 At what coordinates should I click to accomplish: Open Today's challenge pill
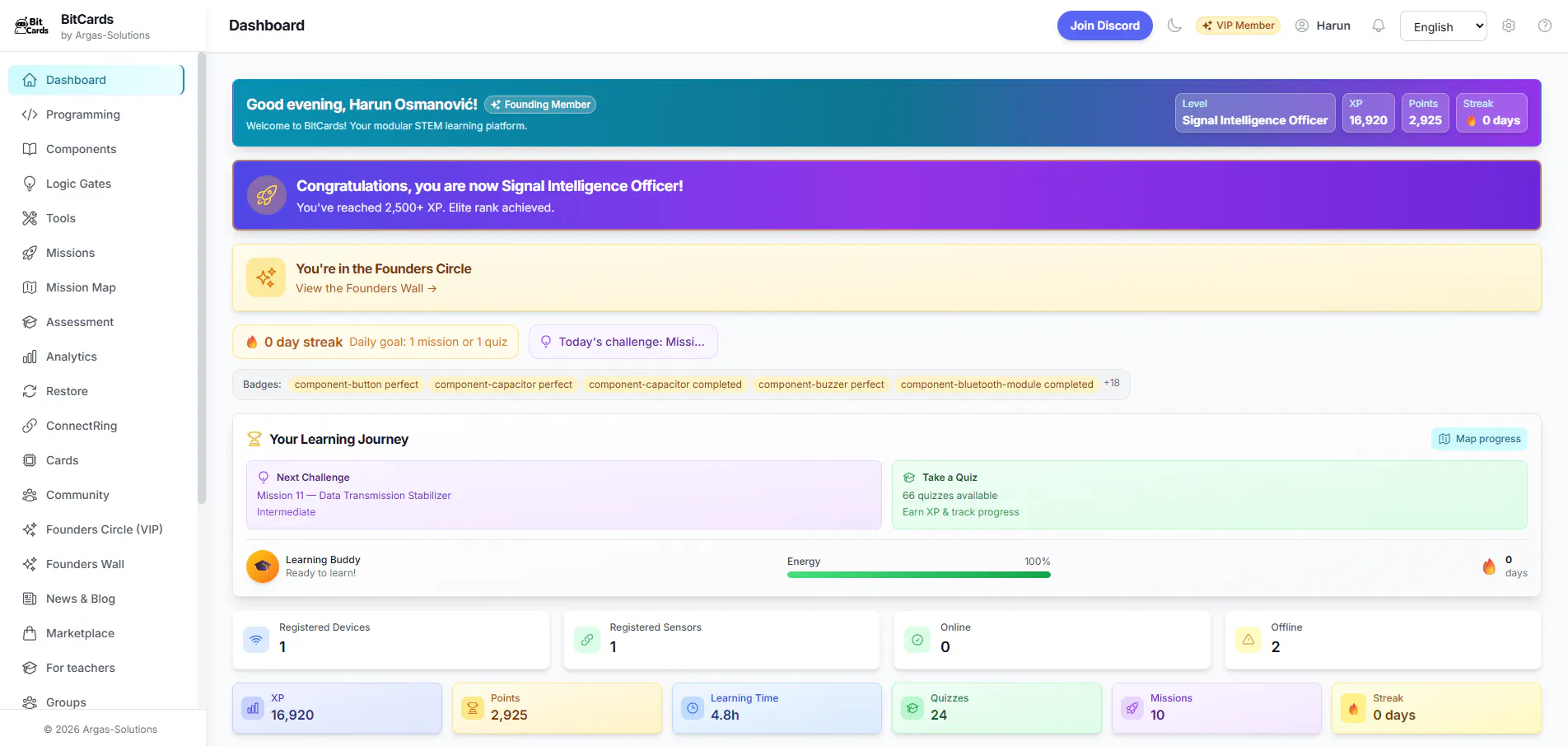click(x=623, y=342)
